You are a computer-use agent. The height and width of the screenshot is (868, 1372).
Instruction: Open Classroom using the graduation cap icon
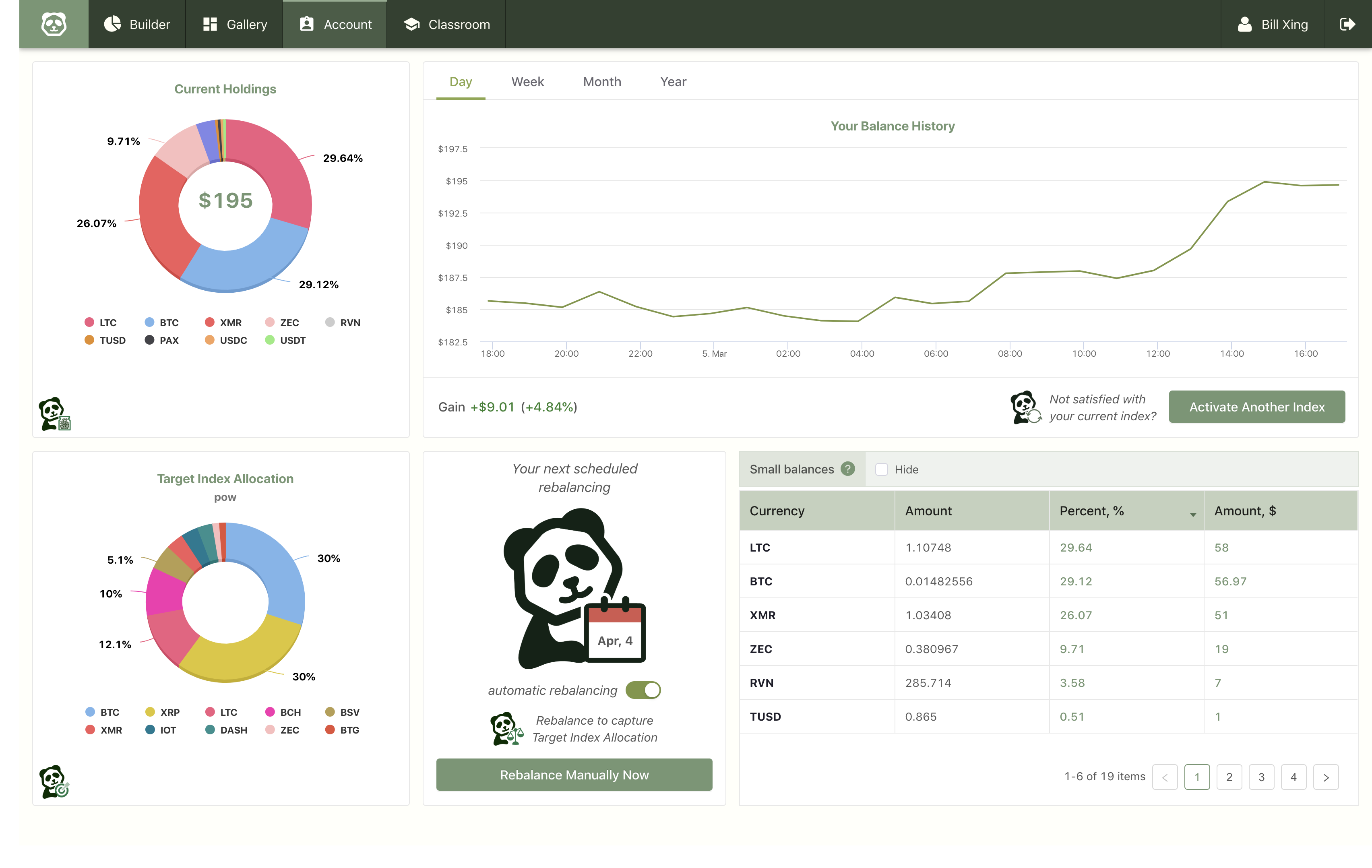pos(411,24)
